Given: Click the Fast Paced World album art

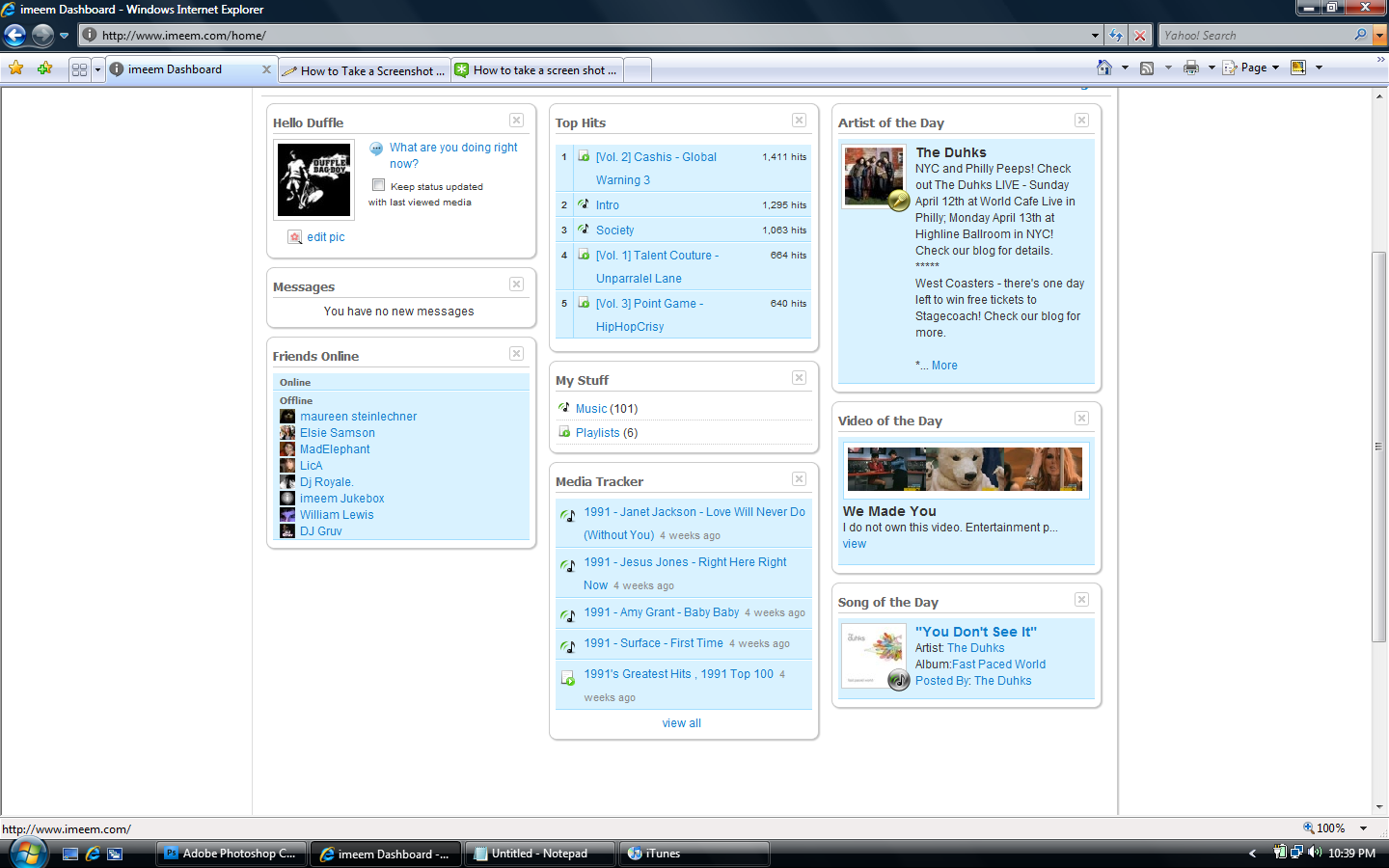Looking at the screenshot, I should pos(874,656).
